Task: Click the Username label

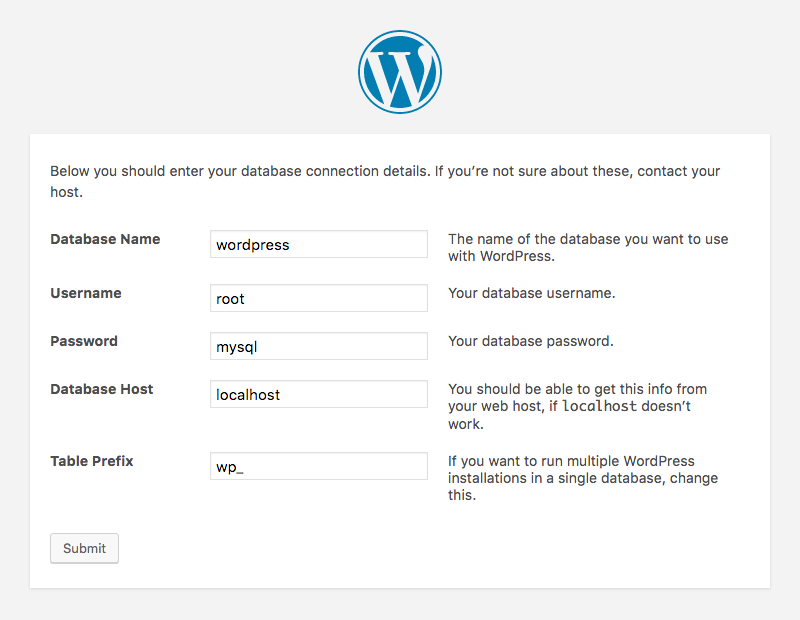Action: 85,293
